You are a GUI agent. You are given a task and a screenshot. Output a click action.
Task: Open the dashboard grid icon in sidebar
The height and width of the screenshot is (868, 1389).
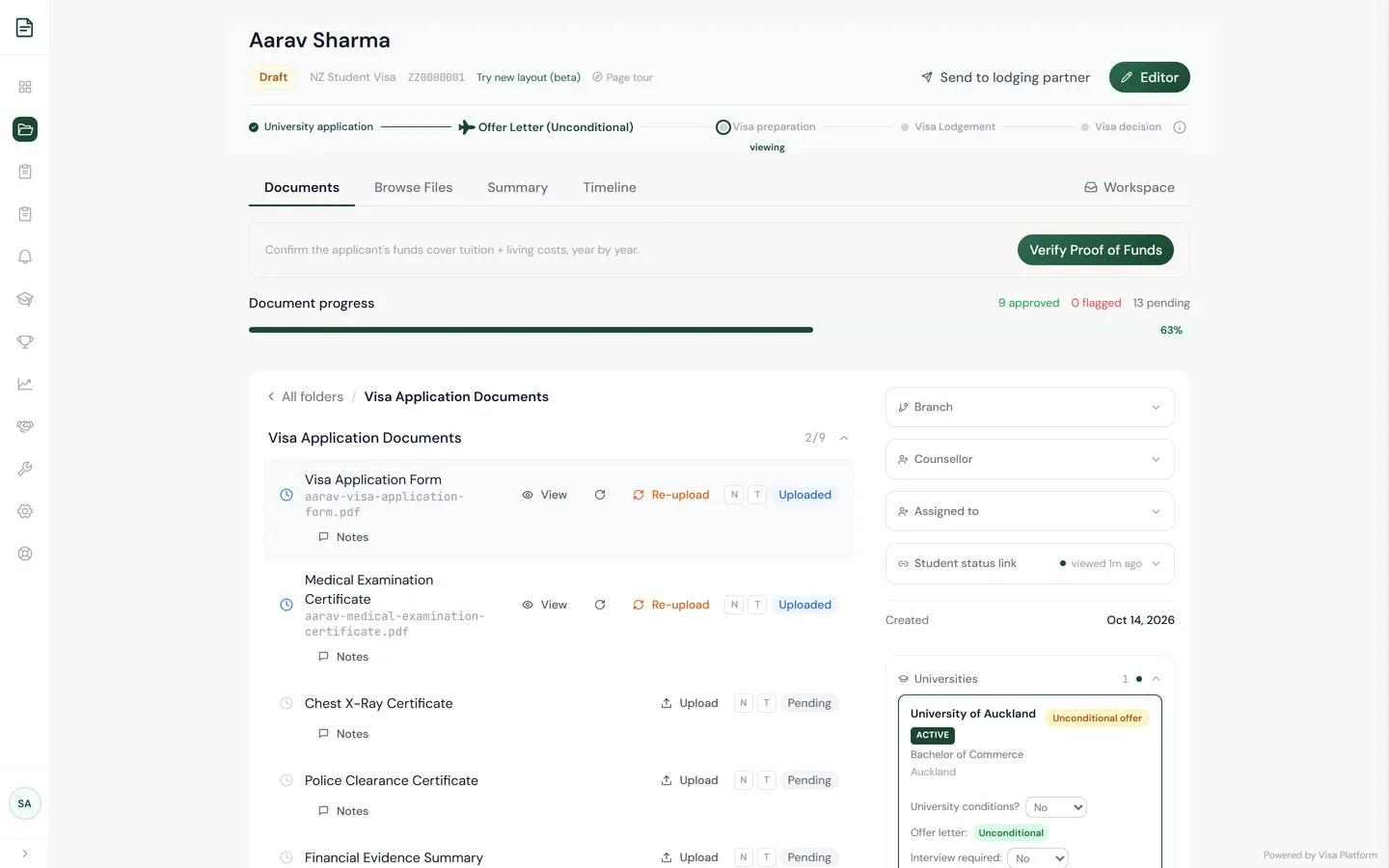pos(25,87)
